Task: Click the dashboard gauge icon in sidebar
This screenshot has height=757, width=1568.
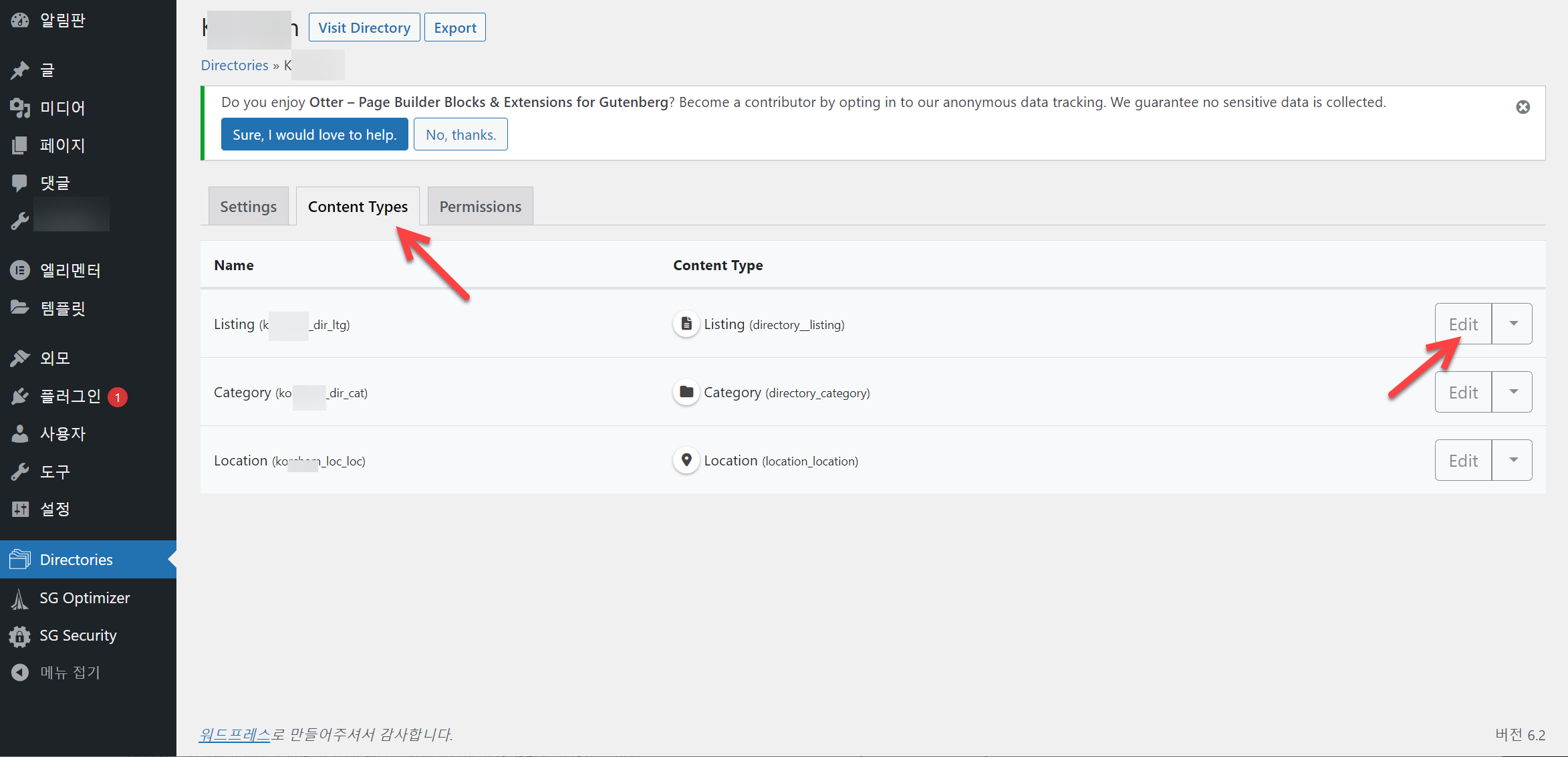Action: [x=20, y=20]
